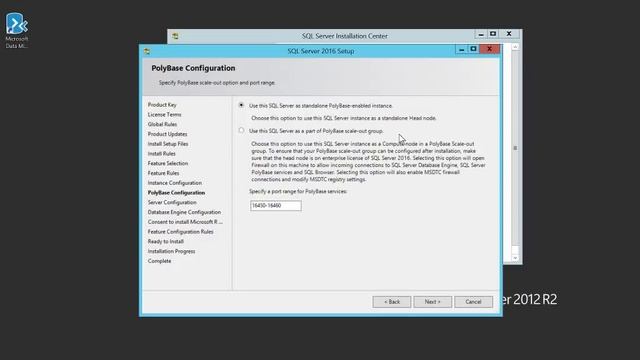
Task: Select Install Rules step in sidebar
Action: click(x=162, y=154)
